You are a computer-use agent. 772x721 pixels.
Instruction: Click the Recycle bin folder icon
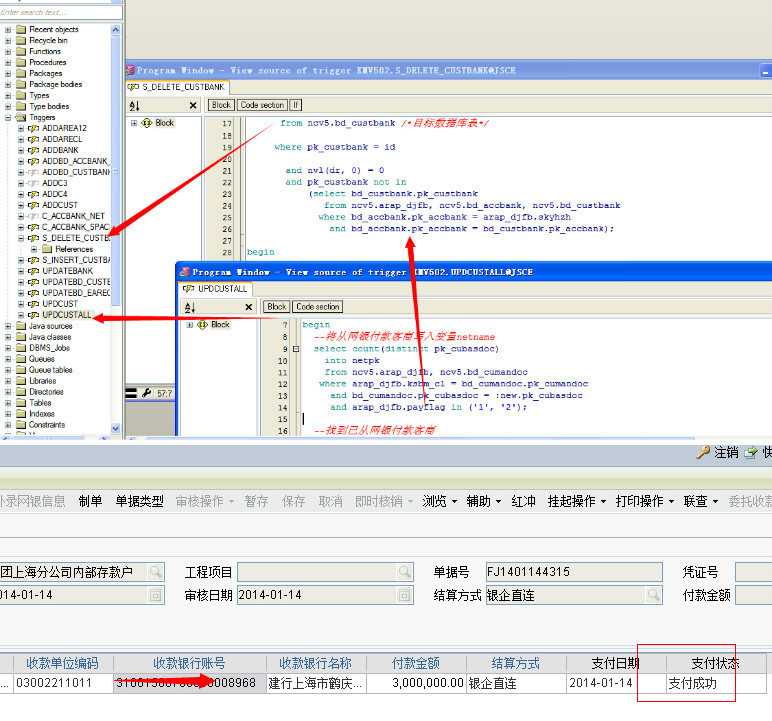pos(21,40)
